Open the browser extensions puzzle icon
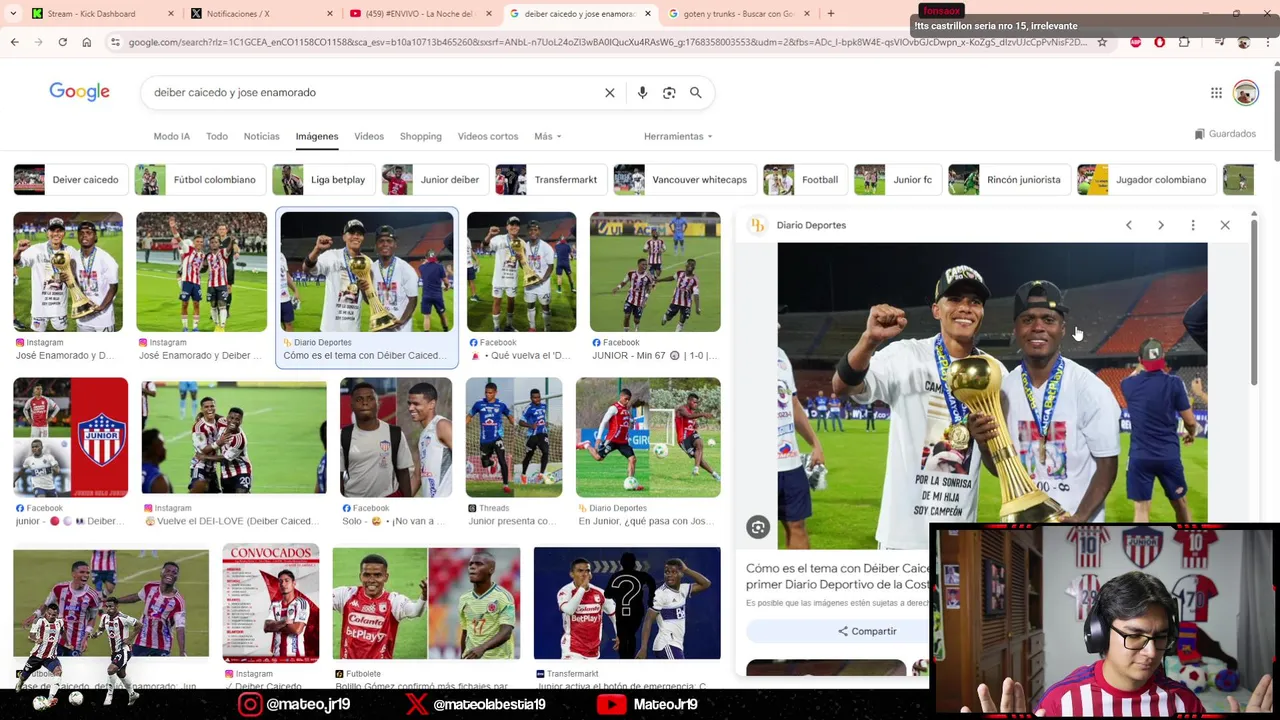 point(1184,42)
